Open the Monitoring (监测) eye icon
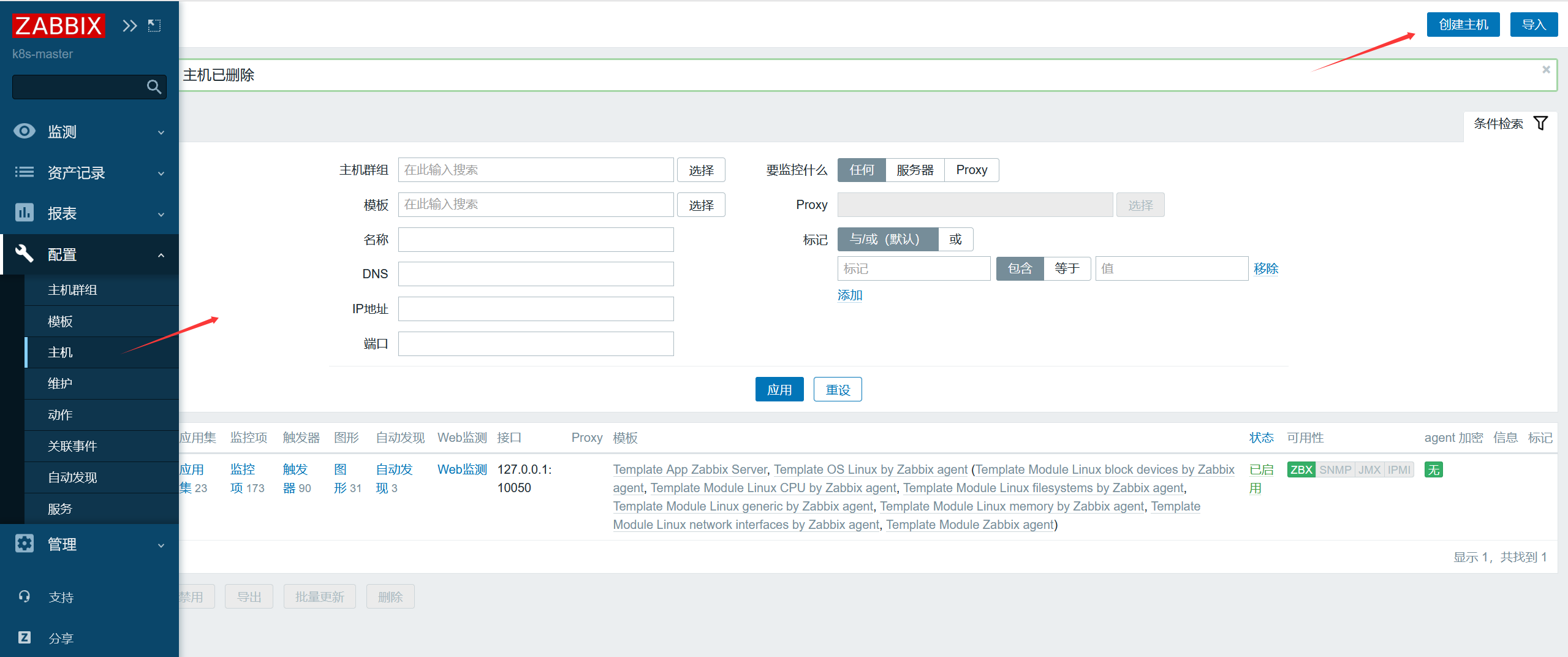Screen dimensions: 1568x657 (24, 131)
